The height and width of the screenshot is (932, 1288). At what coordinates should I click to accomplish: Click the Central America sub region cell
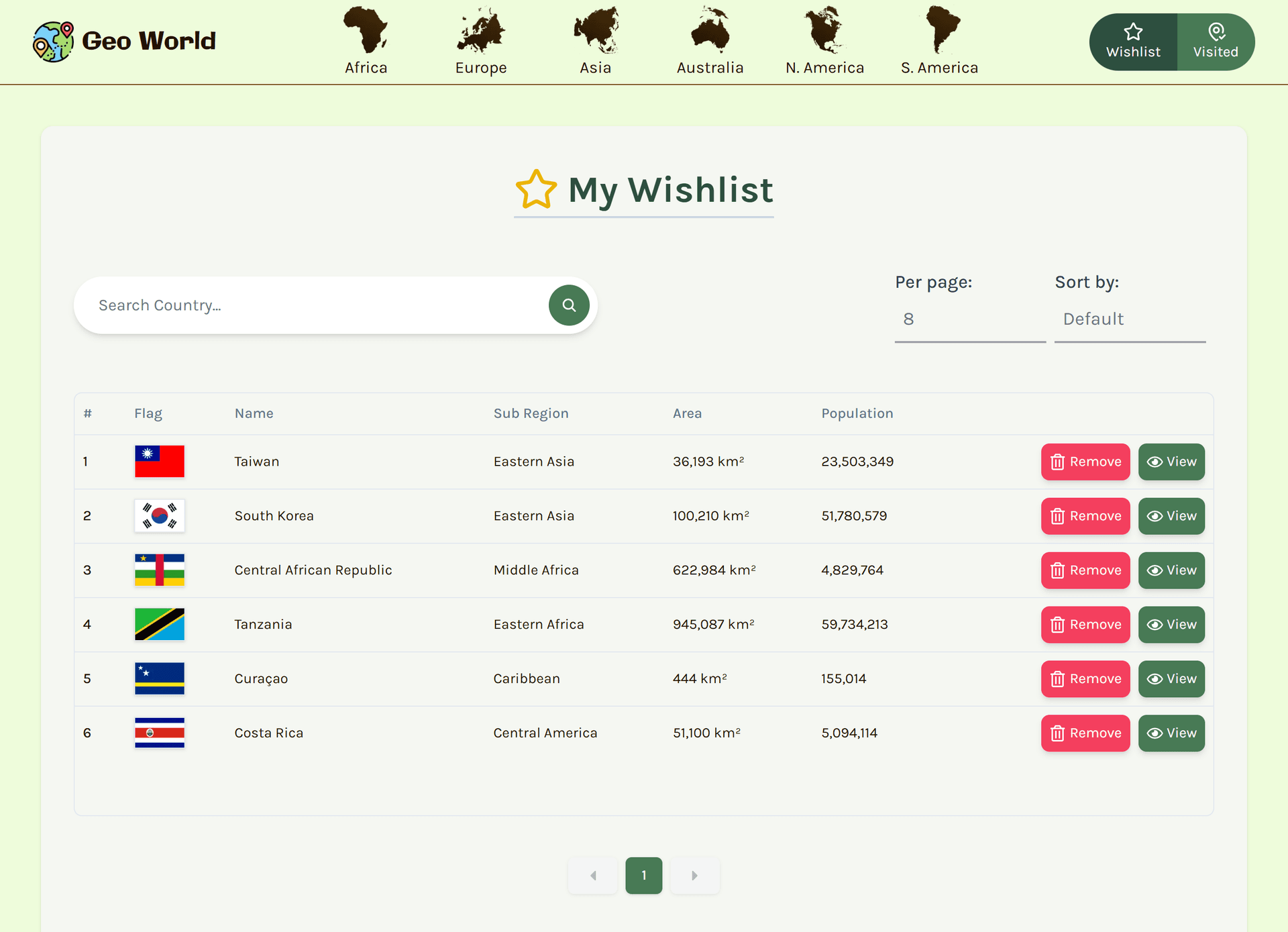coord(545,733)
